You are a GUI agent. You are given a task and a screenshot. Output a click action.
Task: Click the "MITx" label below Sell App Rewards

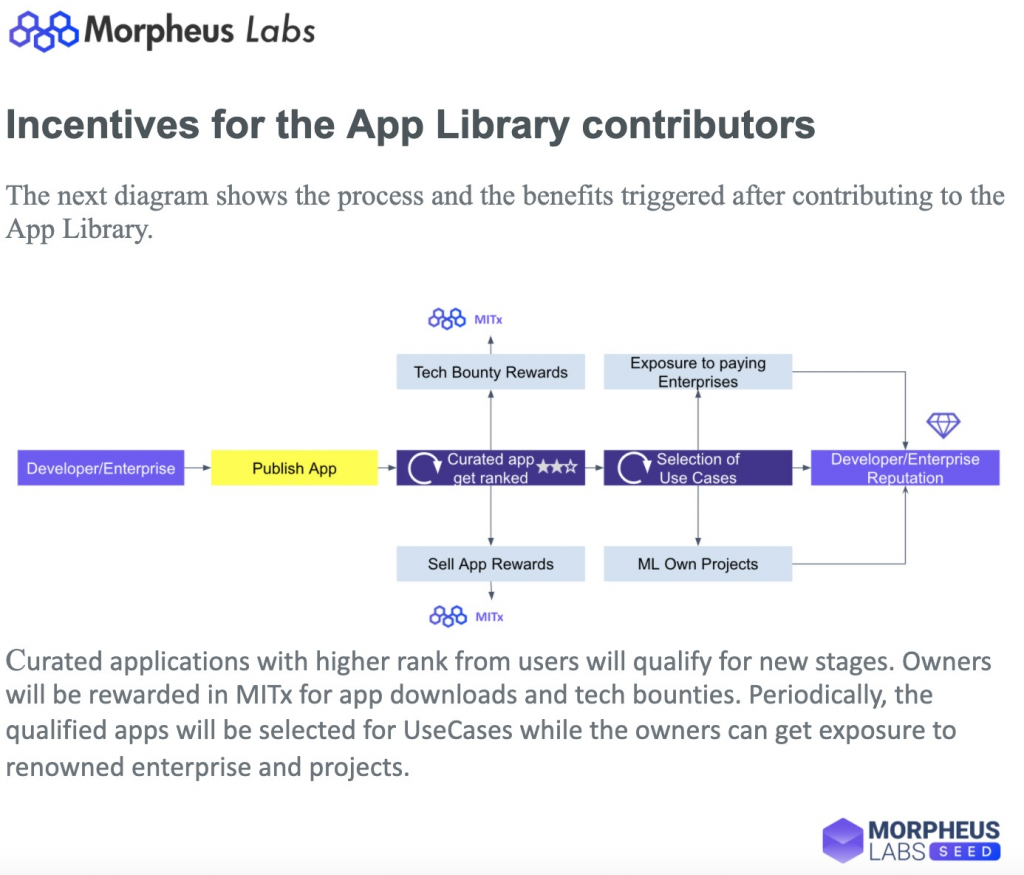(489, 616)
